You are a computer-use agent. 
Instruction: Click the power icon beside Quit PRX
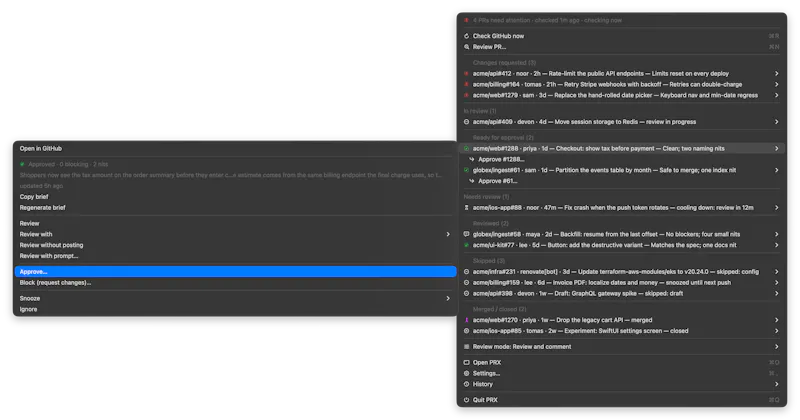(466, 400)
